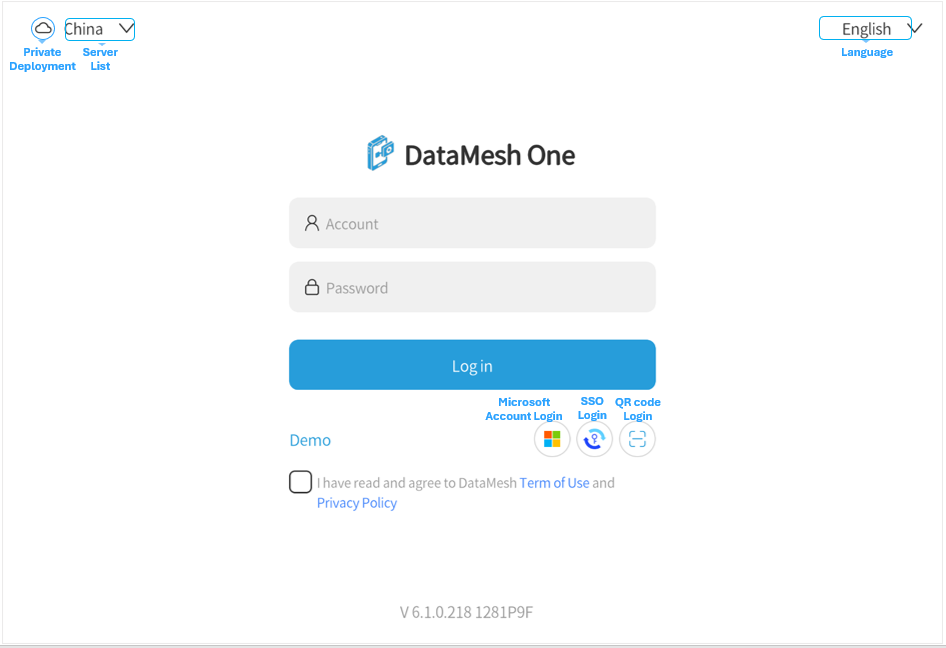Click the QR code Login icon
The image size is (946, 648).
click(x=637, y=439)
